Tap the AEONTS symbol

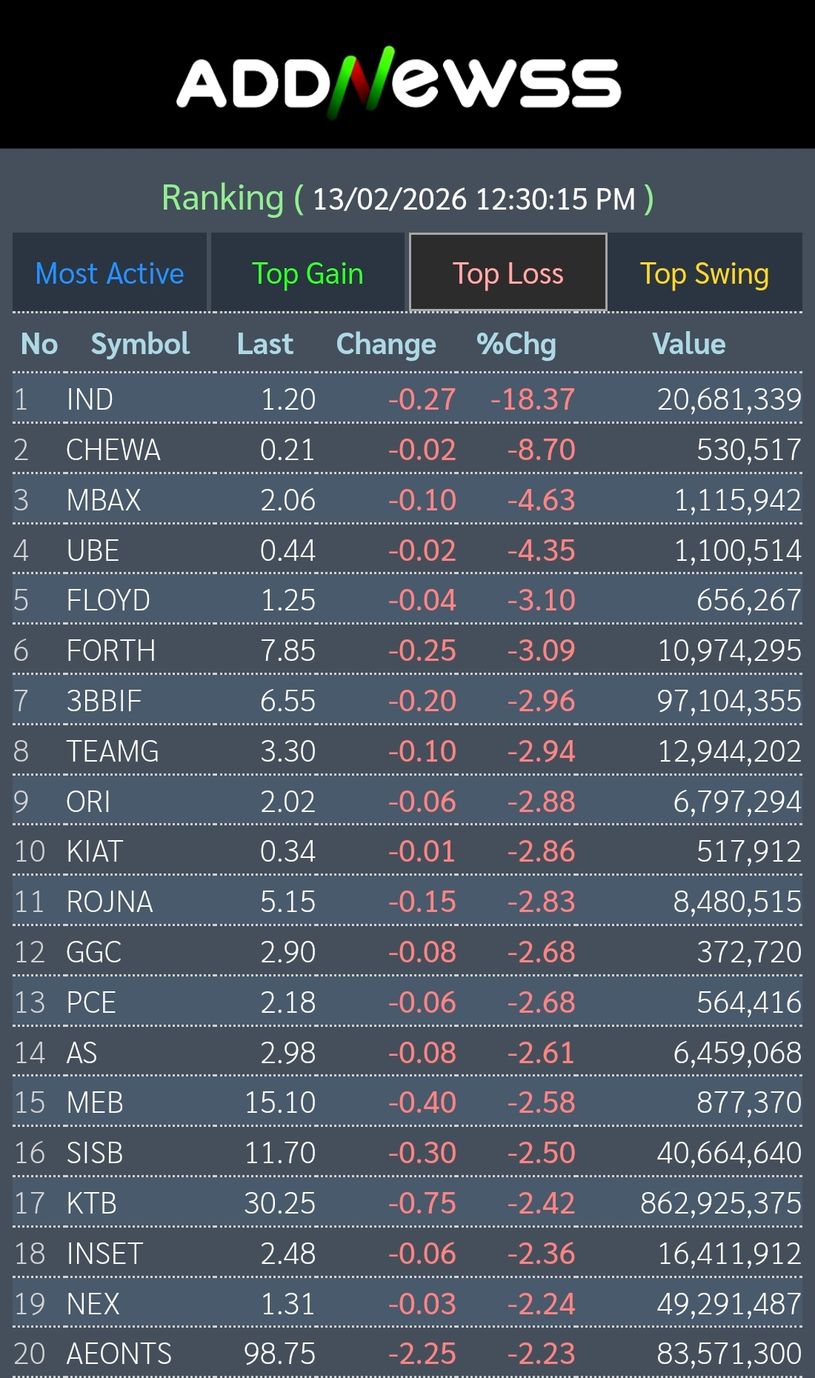click(x=119, y=1354)
